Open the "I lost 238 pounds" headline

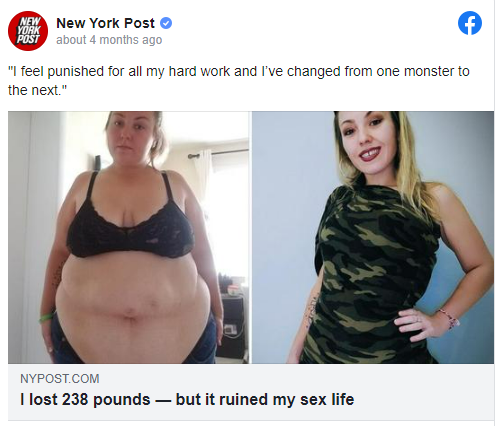tap(187, 400)
